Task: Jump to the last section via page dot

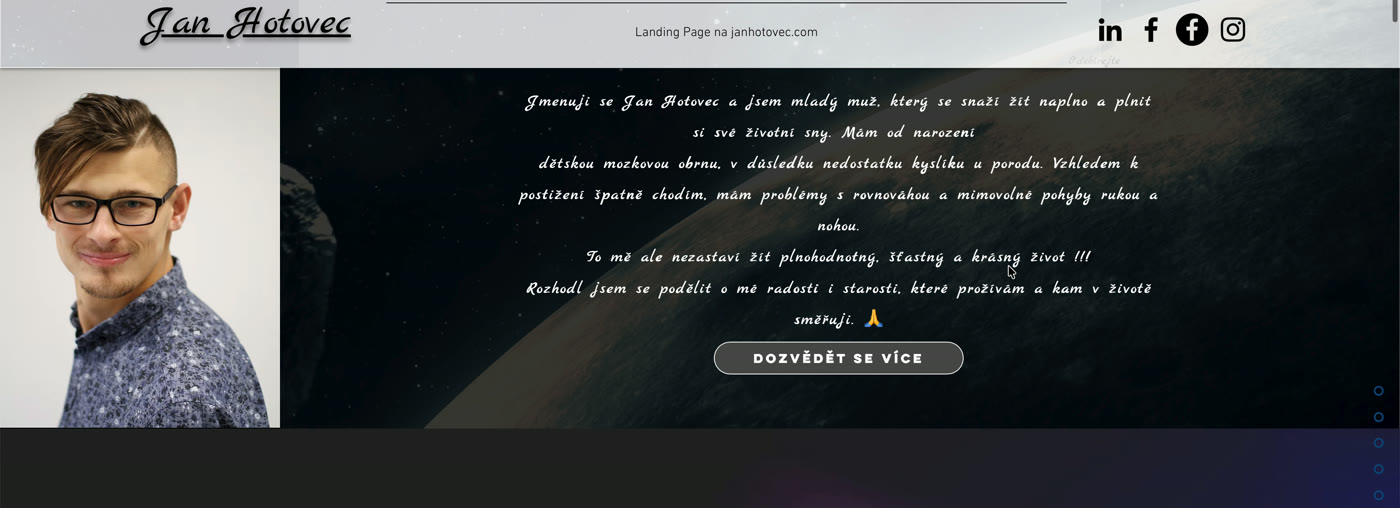Action: click(x=1378, y=495)
